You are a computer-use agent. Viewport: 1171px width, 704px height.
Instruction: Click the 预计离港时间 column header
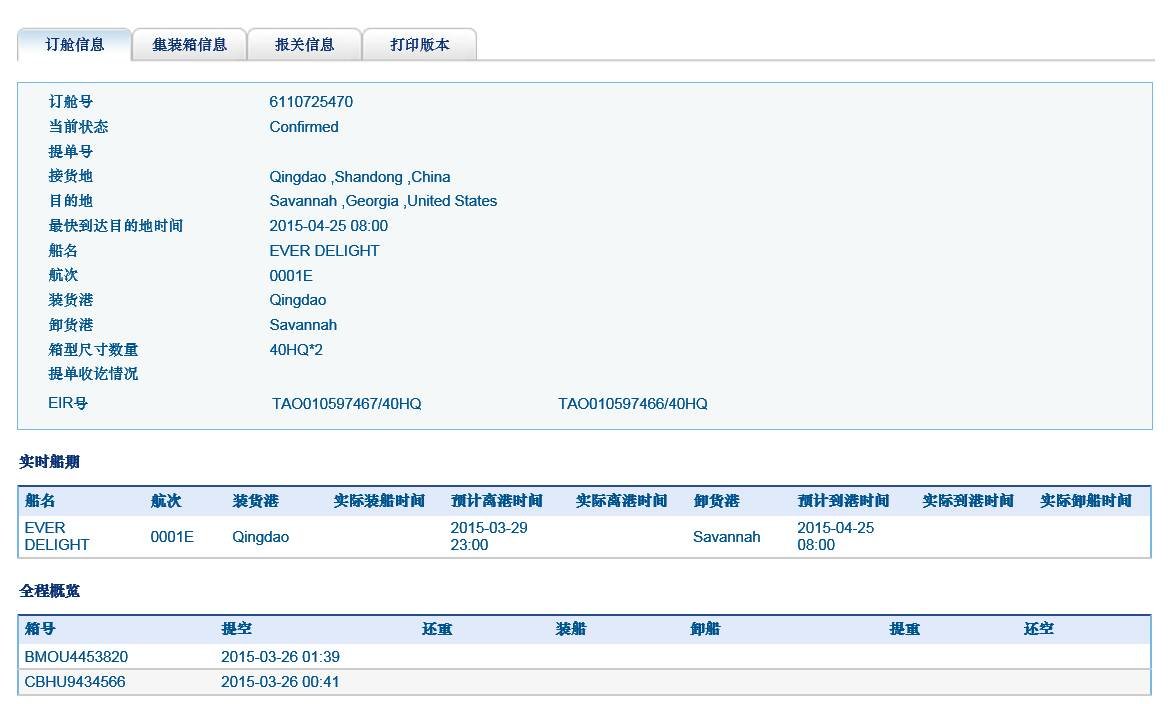497,500
